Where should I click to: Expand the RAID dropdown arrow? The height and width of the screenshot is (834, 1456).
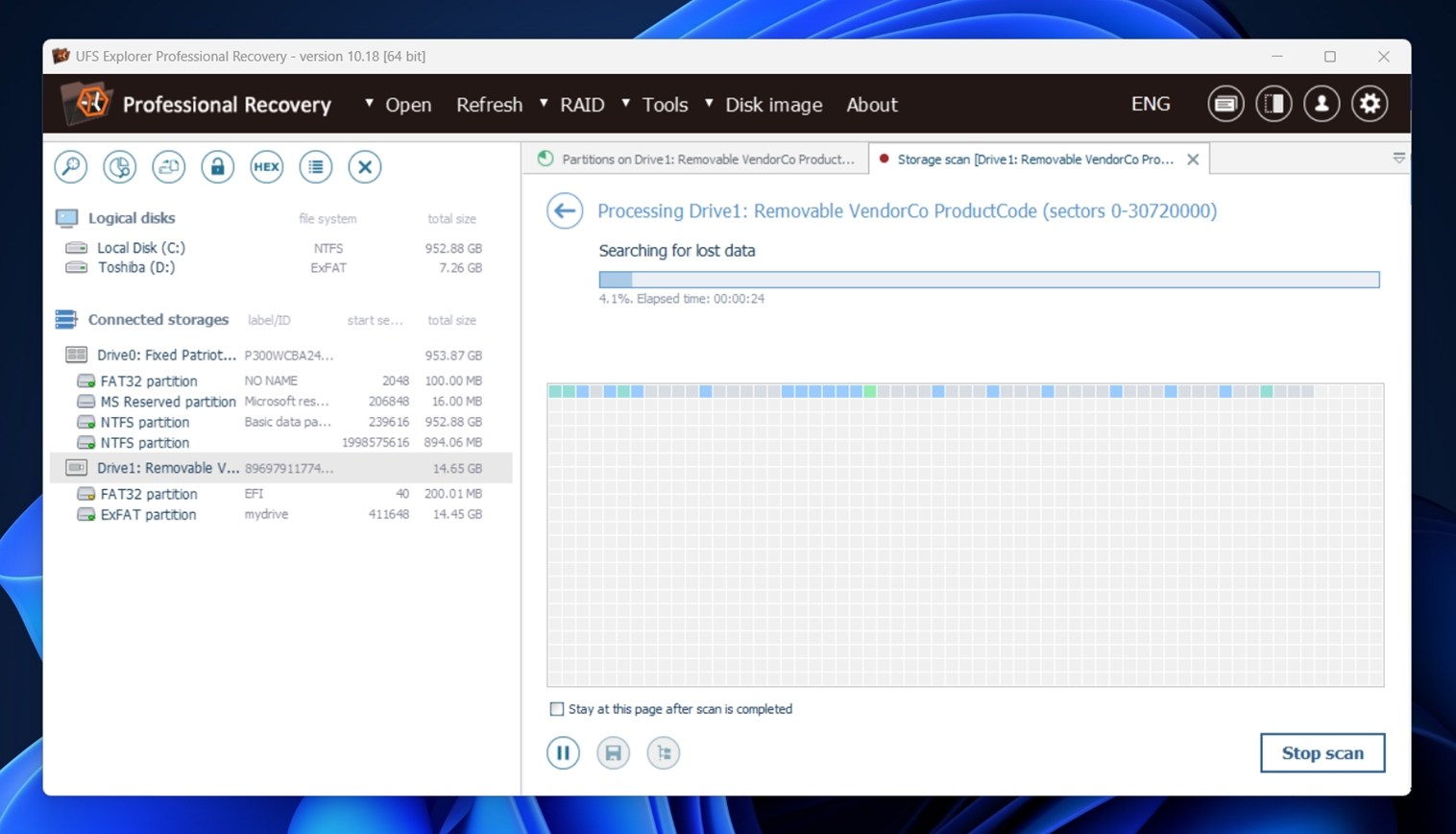point(544,104)
